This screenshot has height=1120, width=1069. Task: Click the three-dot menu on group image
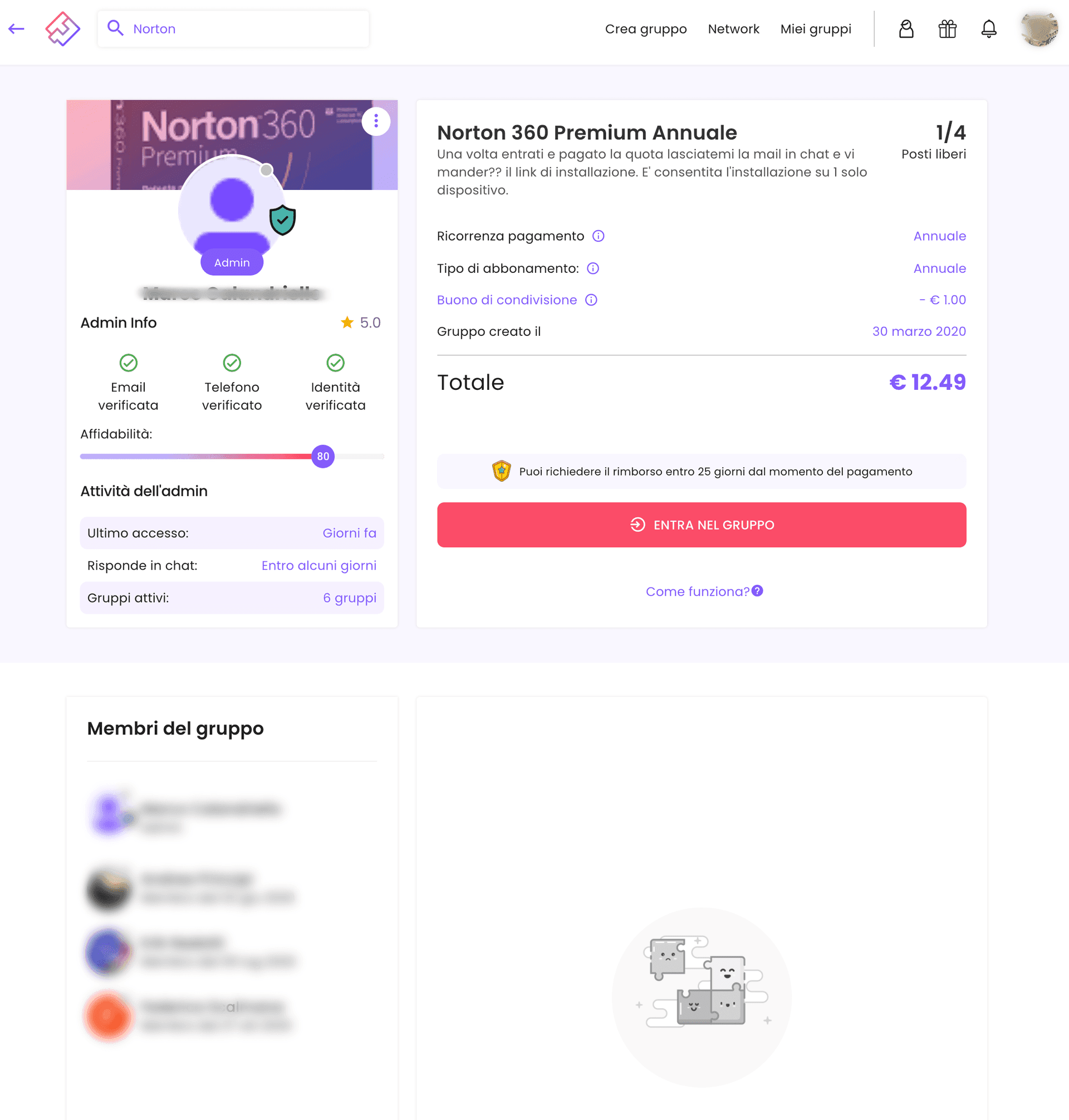click(376, 121)
